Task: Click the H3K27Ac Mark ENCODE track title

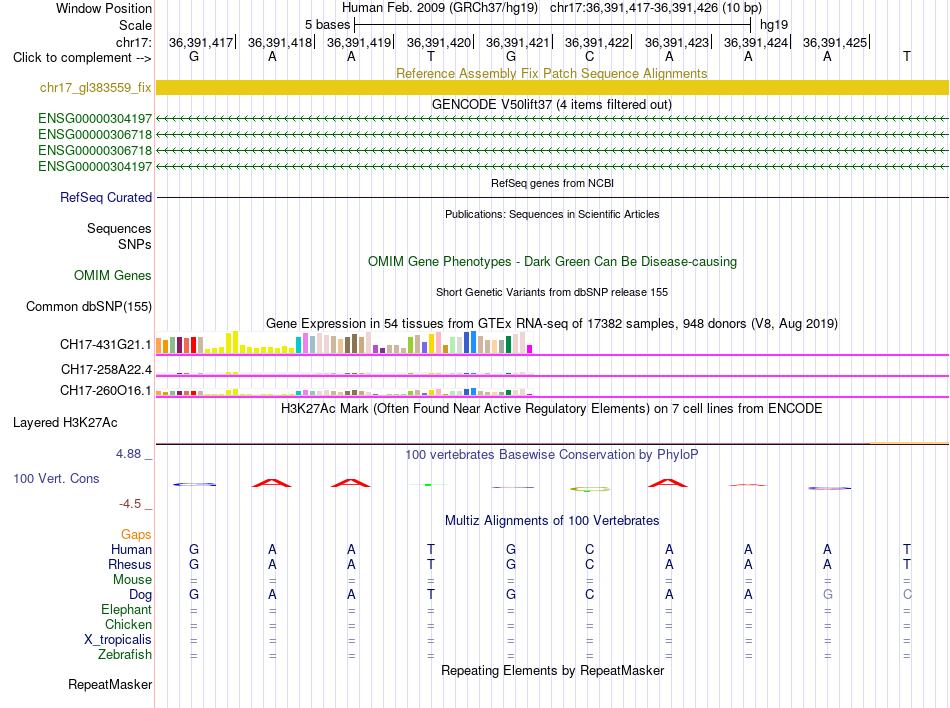Action: coord(552,408)
